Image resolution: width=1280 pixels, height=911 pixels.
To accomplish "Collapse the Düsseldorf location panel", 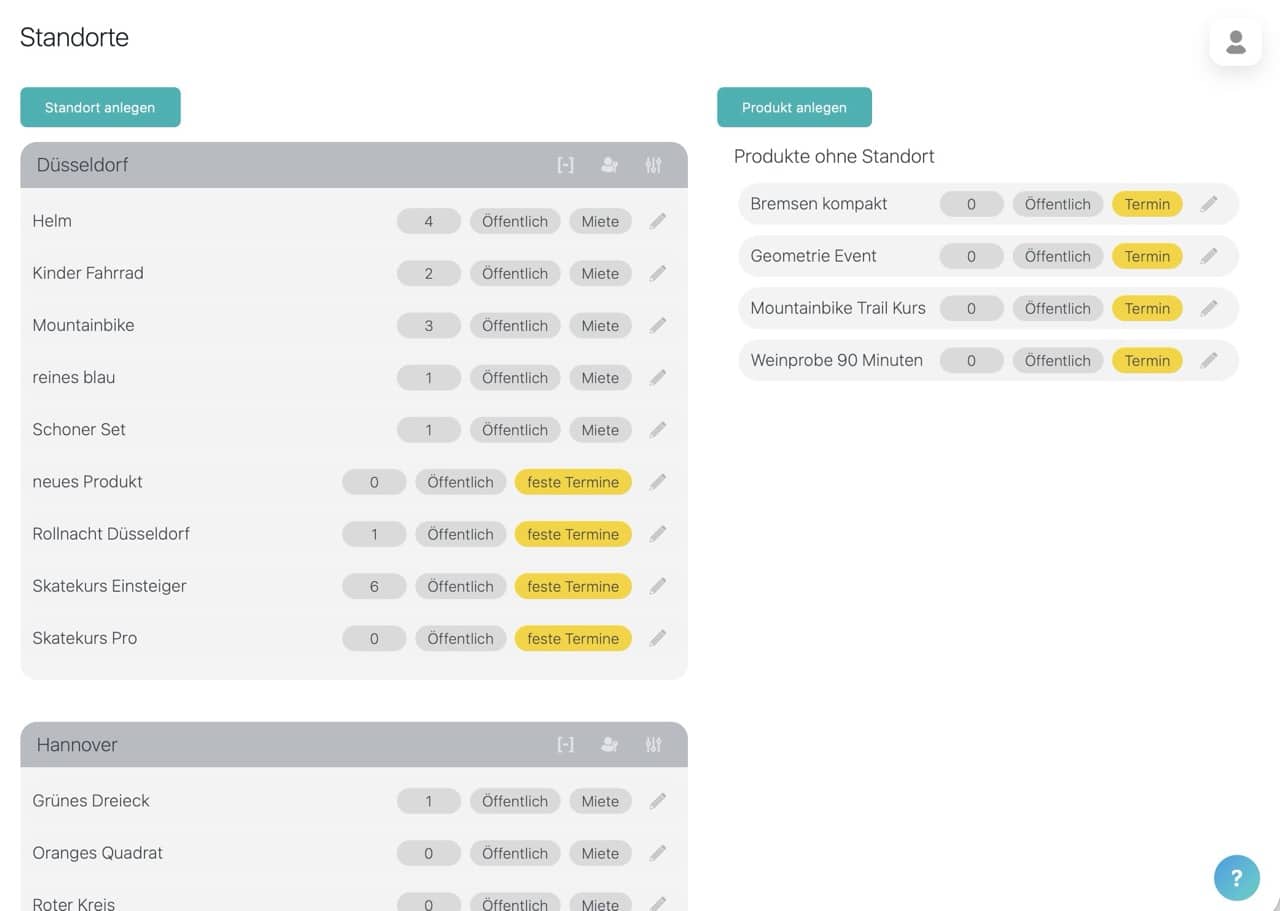I will pyautogui.click(x=565, y=165).
